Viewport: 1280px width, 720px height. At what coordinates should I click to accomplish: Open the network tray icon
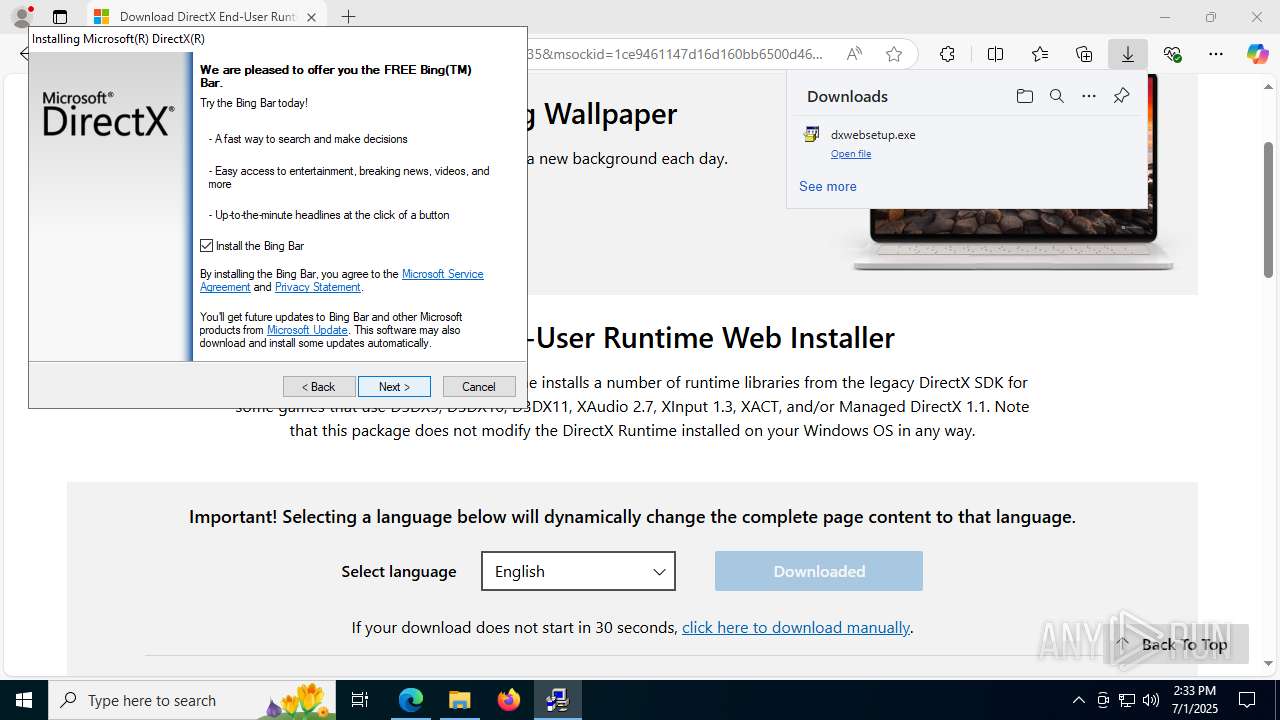click(1127, 700)
